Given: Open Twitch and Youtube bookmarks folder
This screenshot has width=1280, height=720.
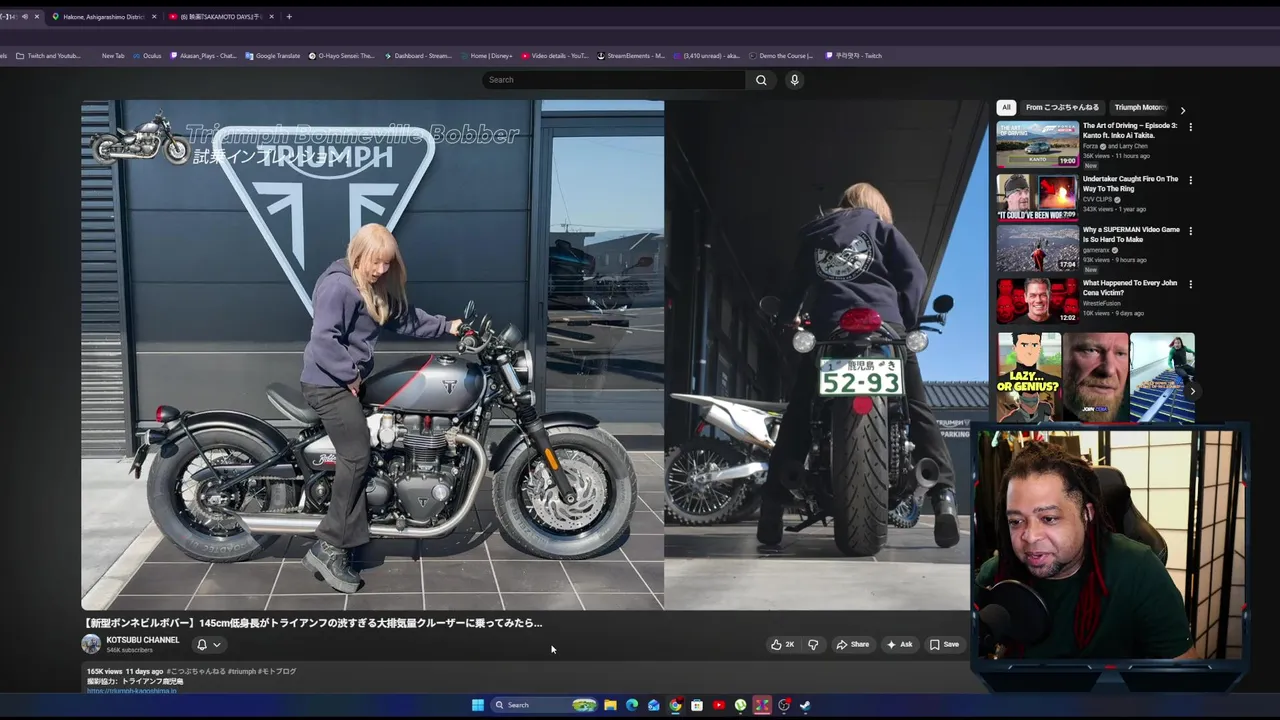Looking at the screenshot, I should 48,56.
